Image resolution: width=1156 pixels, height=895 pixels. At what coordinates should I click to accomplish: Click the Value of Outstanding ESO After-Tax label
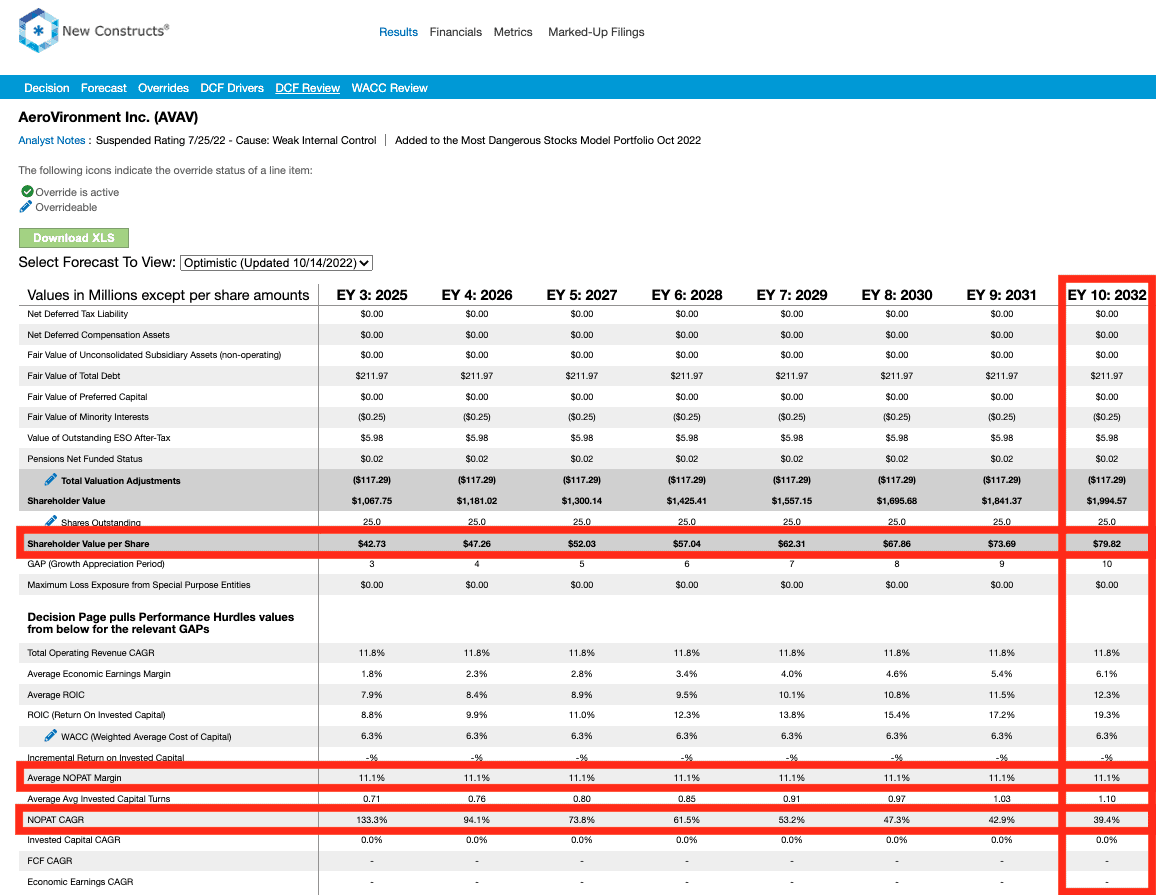coord(99,438)
